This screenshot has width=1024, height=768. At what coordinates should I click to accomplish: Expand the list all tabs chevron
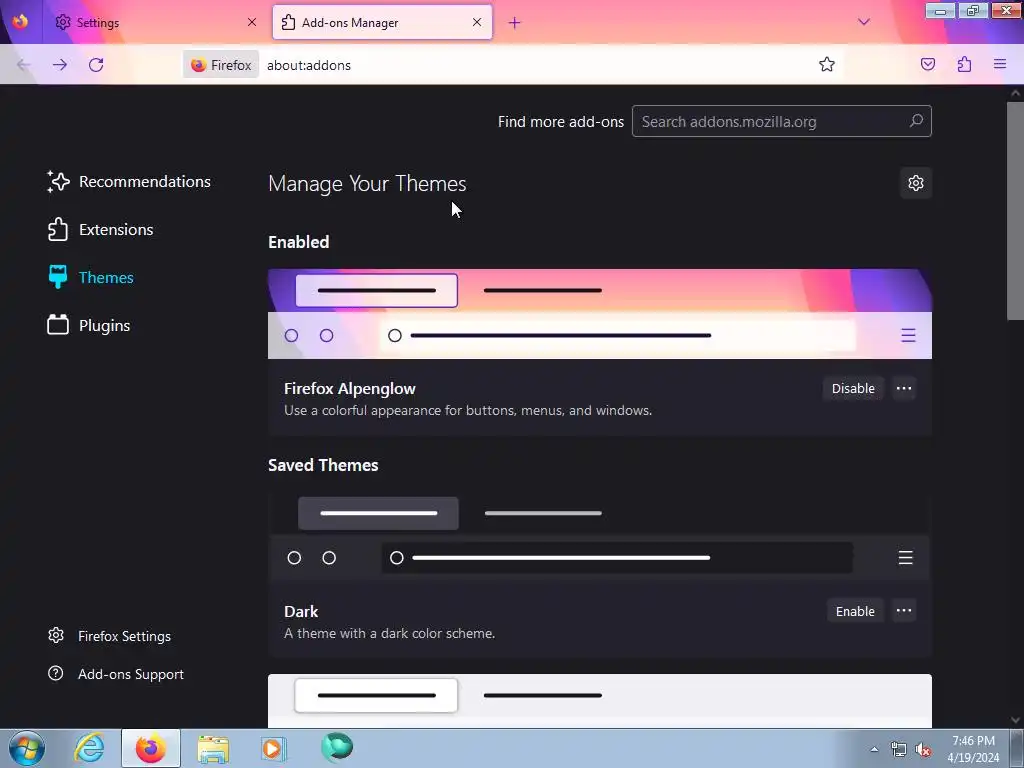(x=863, y=22)
